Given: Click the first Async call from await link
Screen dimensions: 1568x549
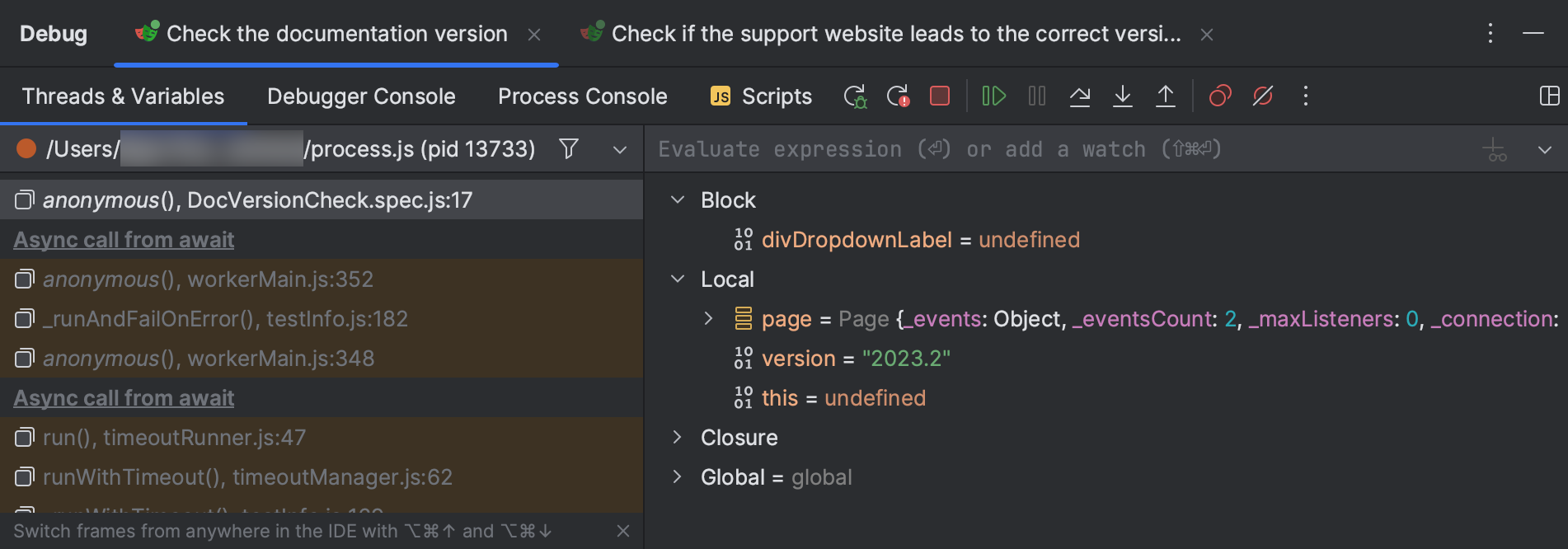Looking at the screenshot, I should tap(124, 240).
